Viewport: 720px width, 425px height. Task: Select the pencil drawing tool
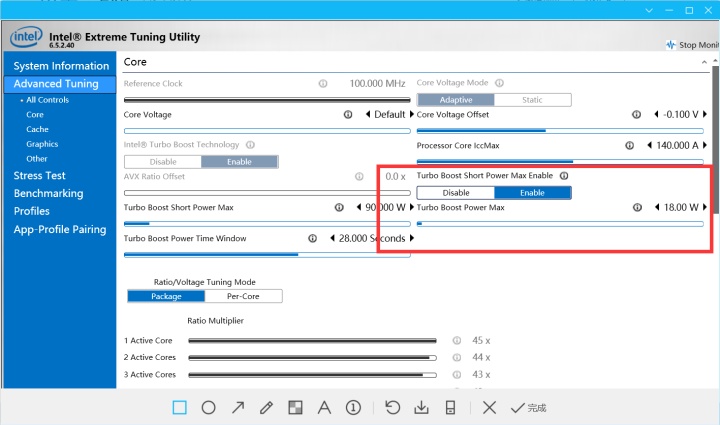266,408
